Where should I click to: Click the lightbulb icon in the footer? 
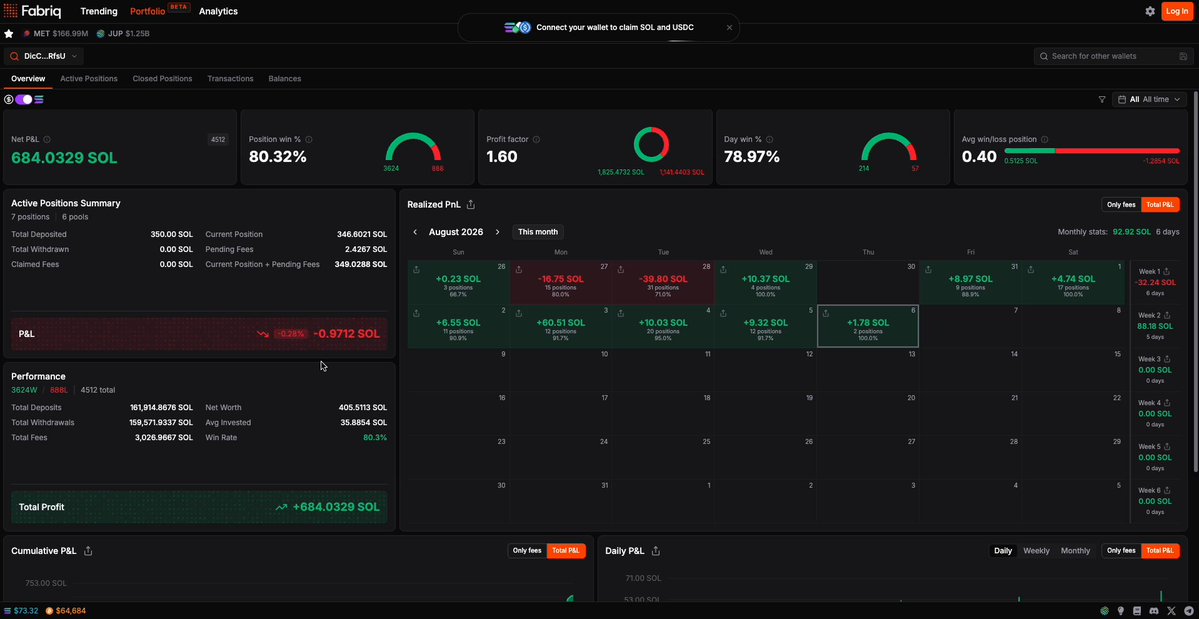pos(1121,611)
